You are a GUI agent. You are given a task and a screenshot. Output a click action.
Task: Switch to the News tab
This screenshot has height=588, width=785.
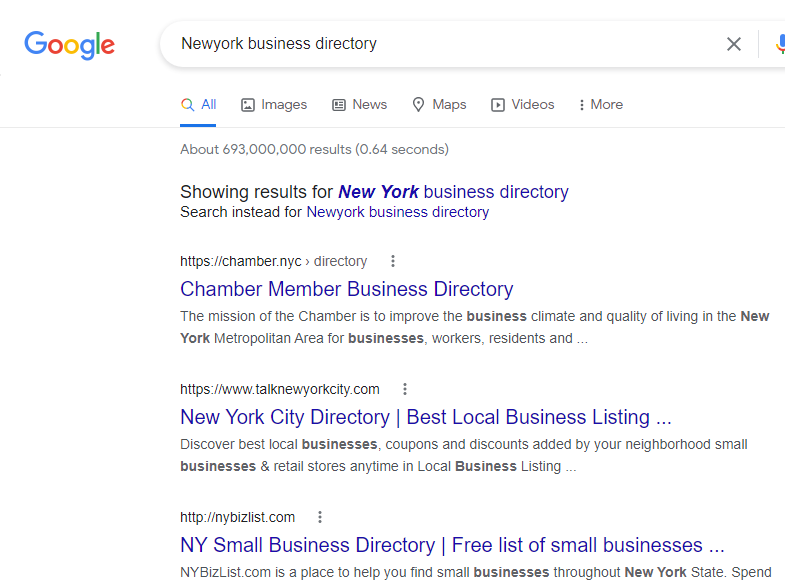[x=359, y=105]
